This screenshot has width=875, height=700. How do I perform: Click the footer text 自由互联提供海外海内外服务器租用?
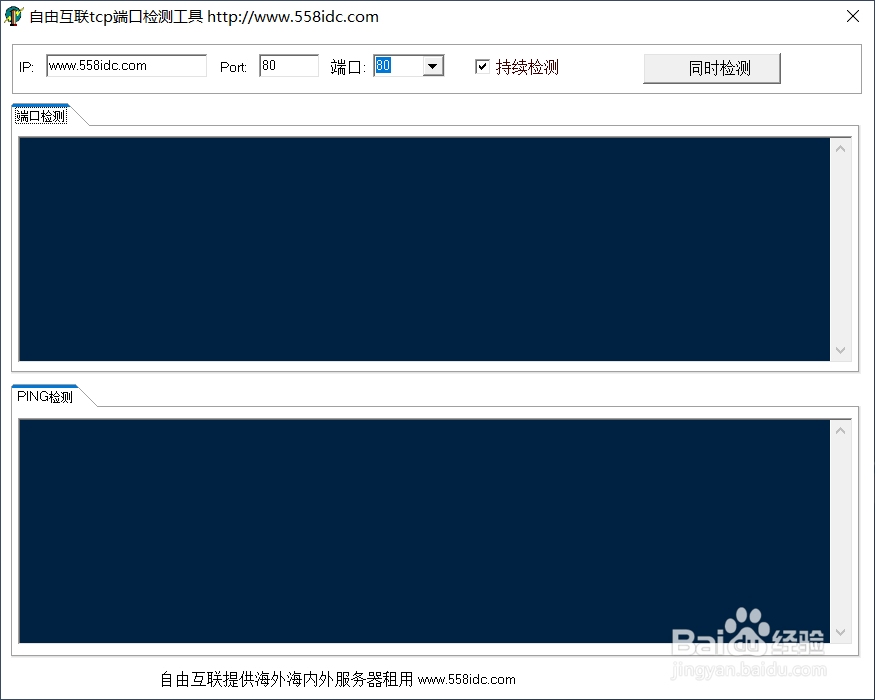[287, 679]
